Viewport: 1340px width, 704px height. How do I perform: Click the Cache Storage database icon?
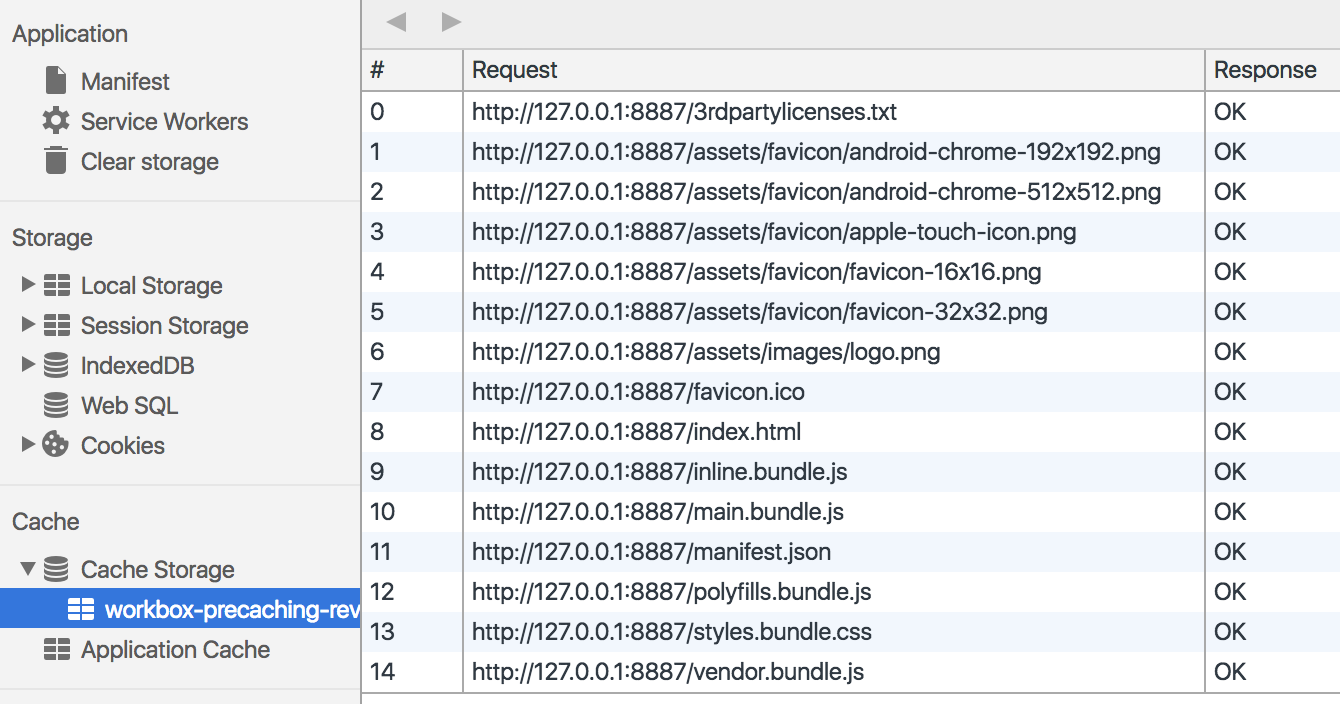click(58, 569)
